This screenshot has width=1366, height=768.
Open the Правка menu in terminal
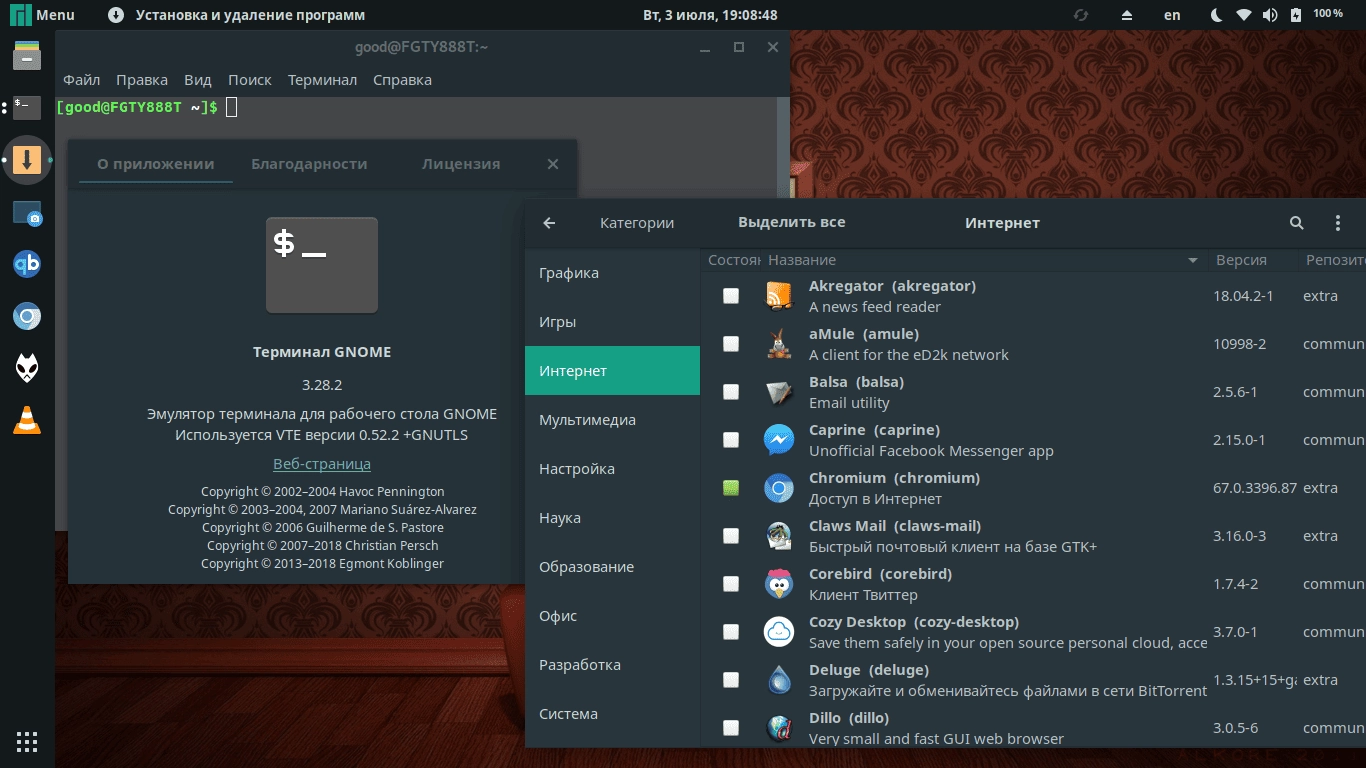coord(142,80)
